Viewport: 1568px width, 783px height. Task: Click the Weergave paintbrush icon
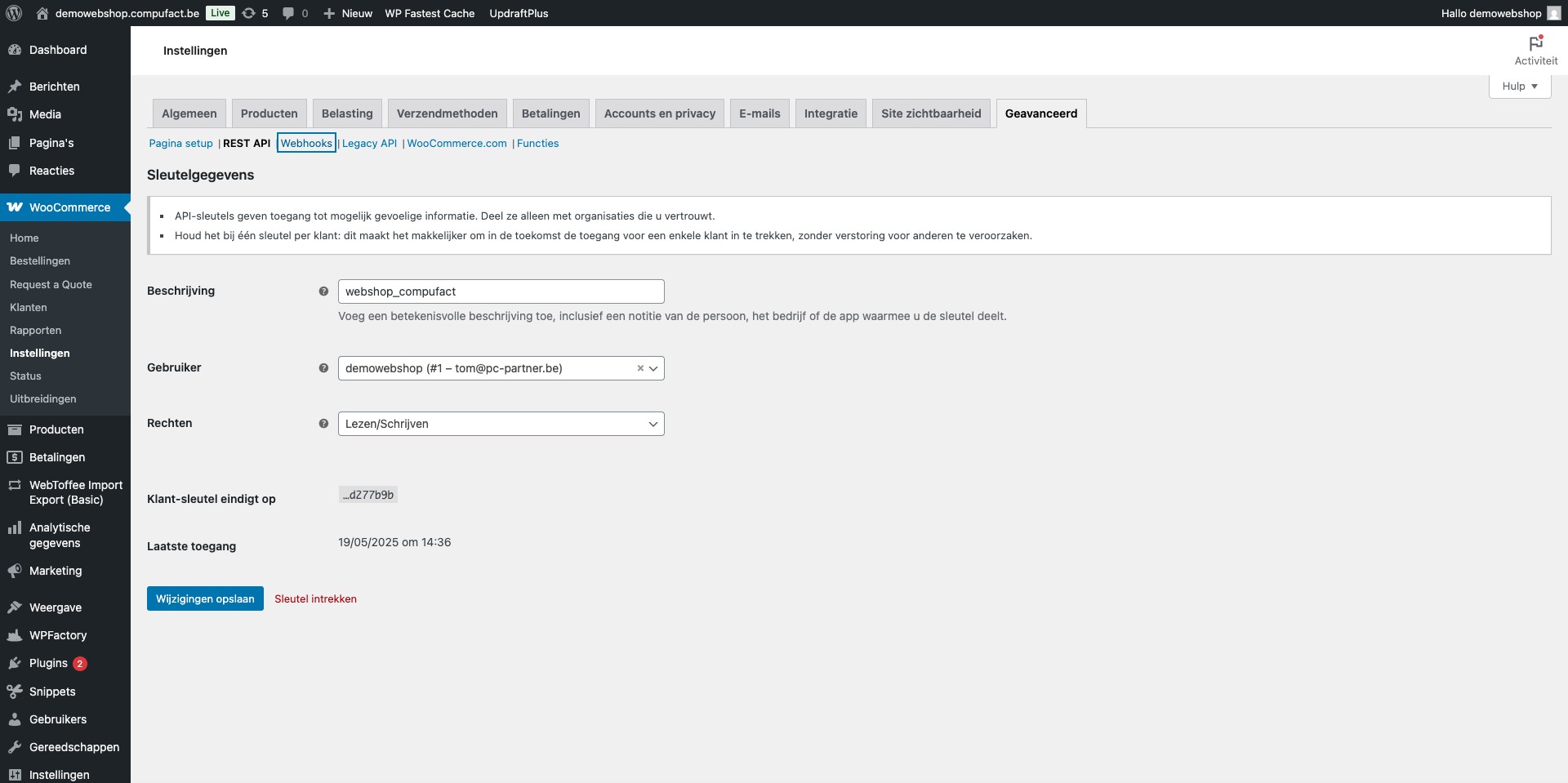[15, 607]
